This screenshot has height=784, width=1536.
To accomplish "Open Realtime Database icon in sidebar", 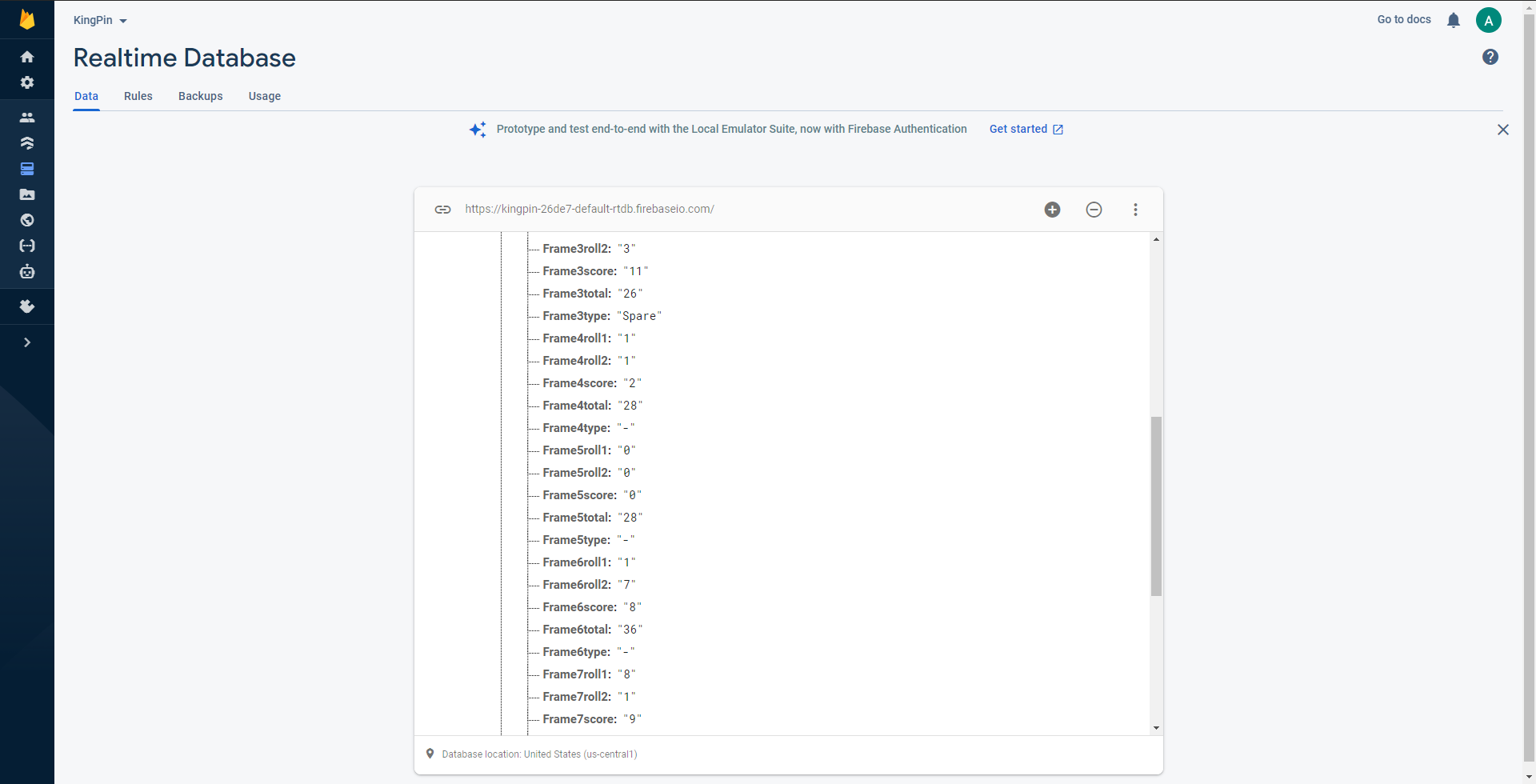I will [27, 169].
